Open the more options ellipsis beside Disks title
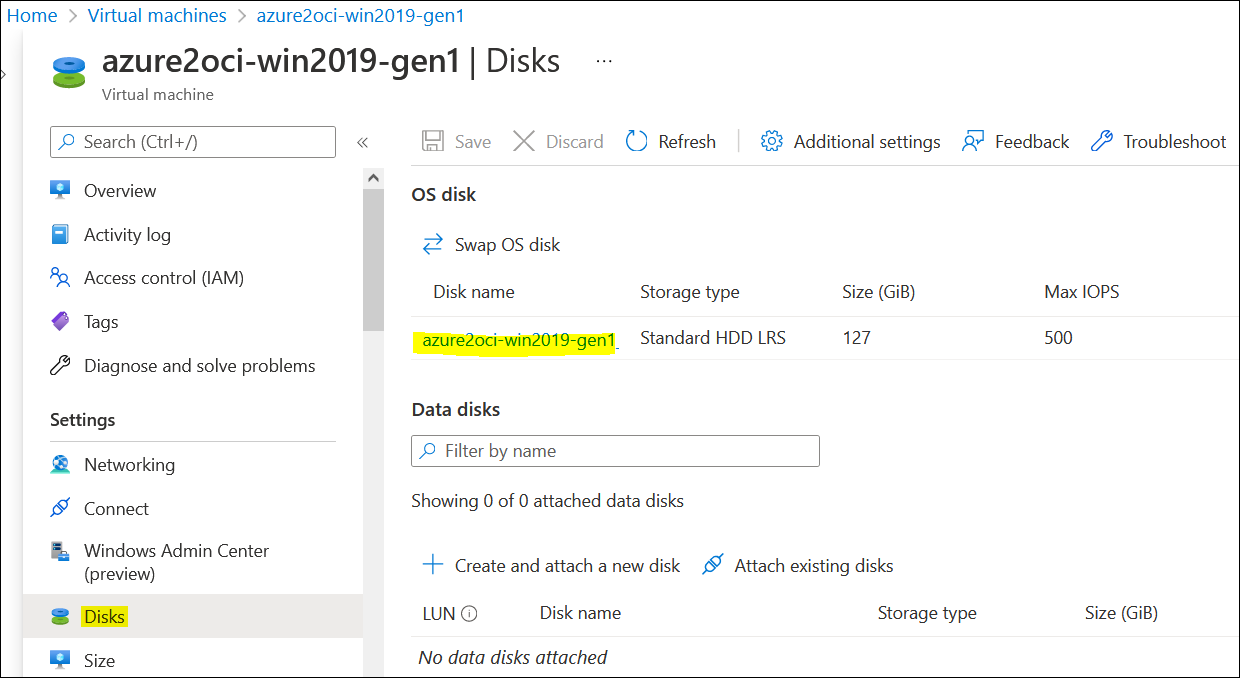The image size is (1240, 678). coord(604,61)
